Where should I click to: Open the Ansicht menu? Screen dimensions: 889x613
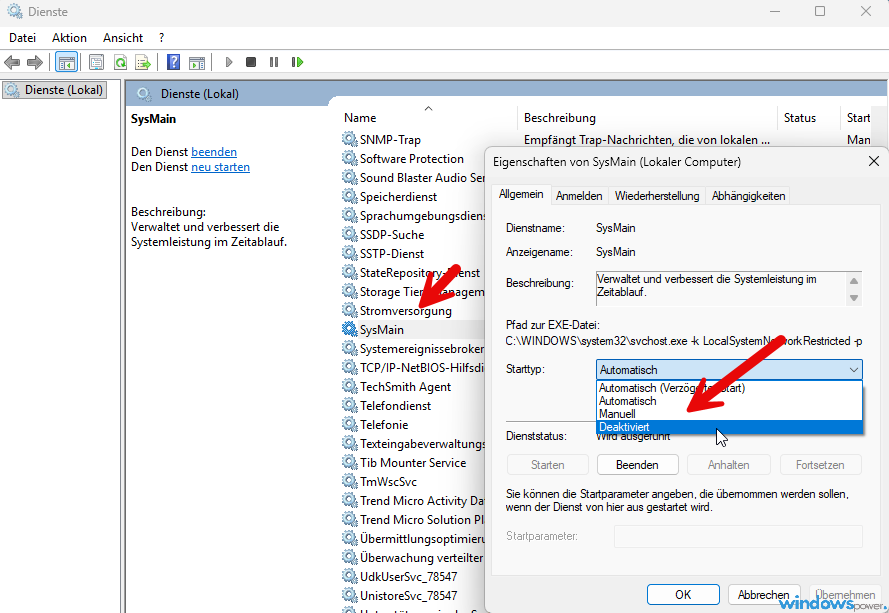(123, 37)
